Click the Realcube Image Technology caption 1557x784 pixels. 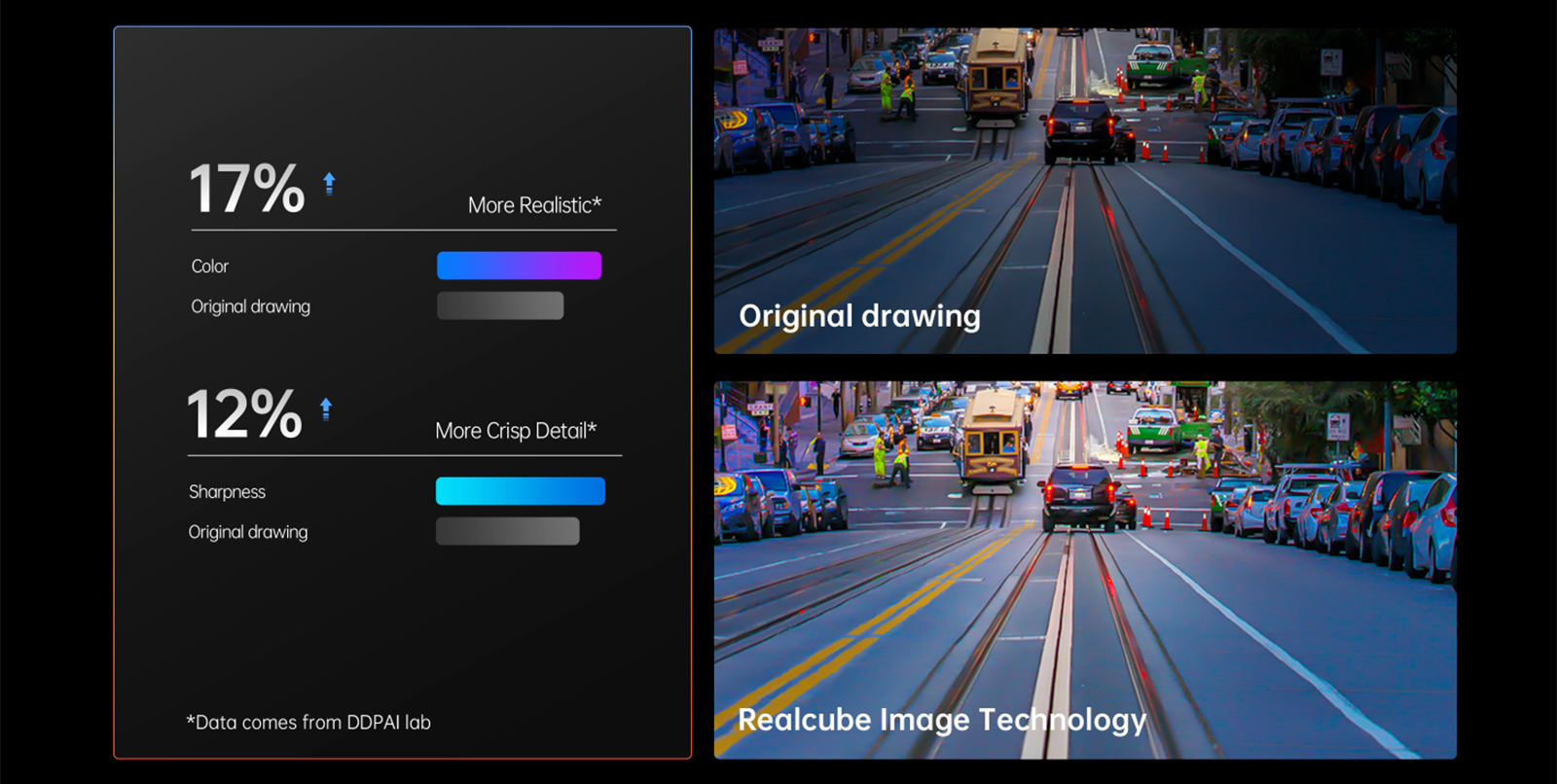(942, 720)
